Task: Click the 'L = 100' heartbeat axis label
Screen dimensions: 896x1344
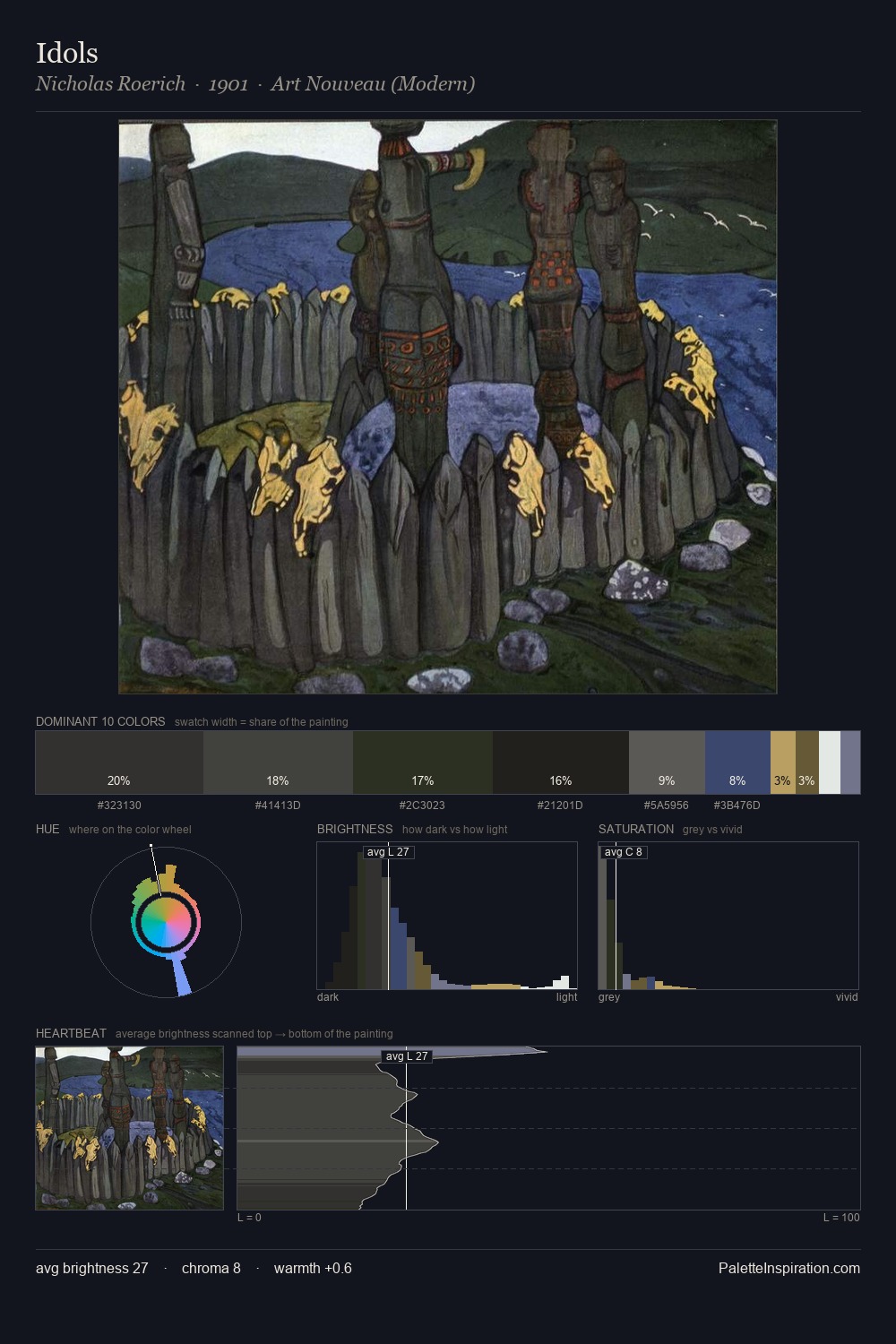Action: coord(841,1217)
